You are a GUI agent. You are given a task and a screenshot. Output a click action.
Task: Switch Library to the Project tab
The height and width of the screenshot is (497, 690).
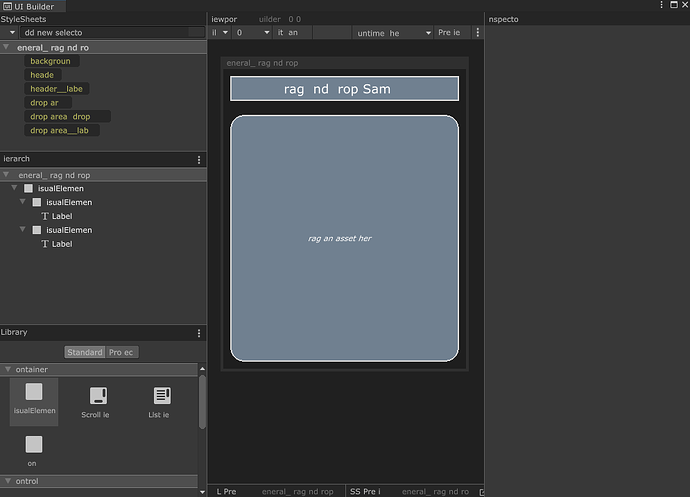point(122,352)
